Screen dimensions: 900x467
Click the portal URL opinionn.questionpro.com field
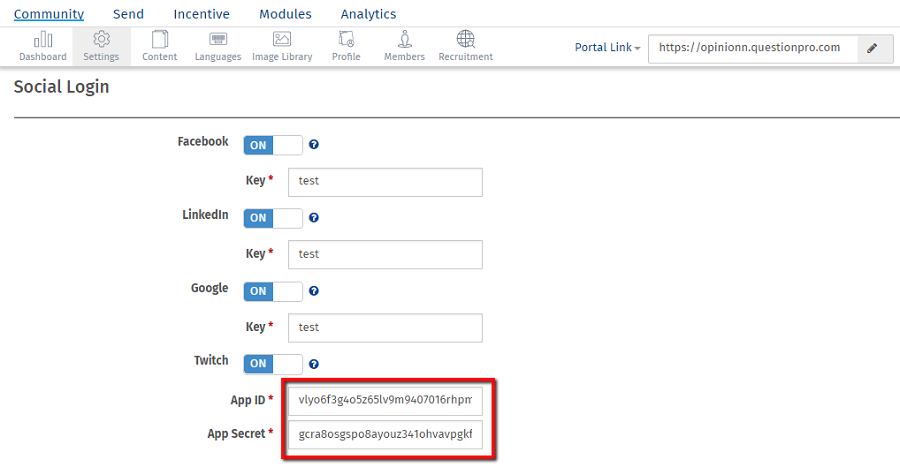click(x=753, y=48)
